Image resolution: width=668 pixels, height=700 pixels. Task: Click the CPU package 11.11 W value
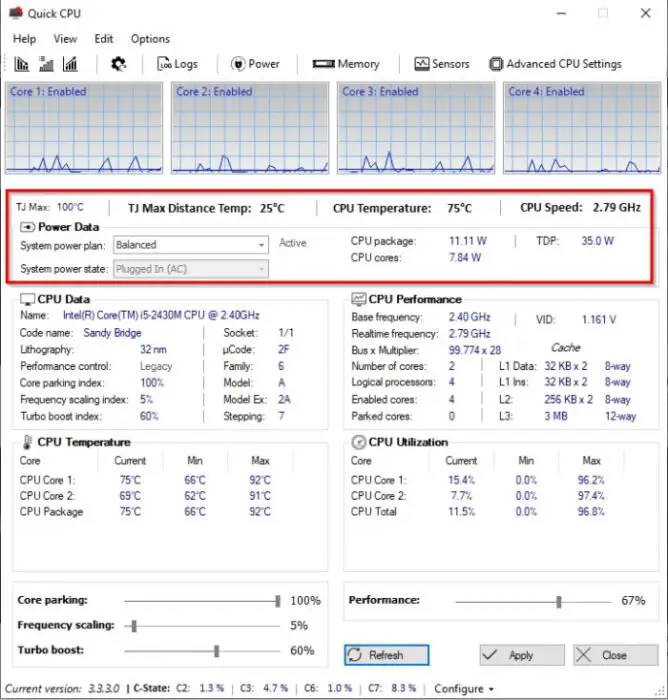point(468,241)
